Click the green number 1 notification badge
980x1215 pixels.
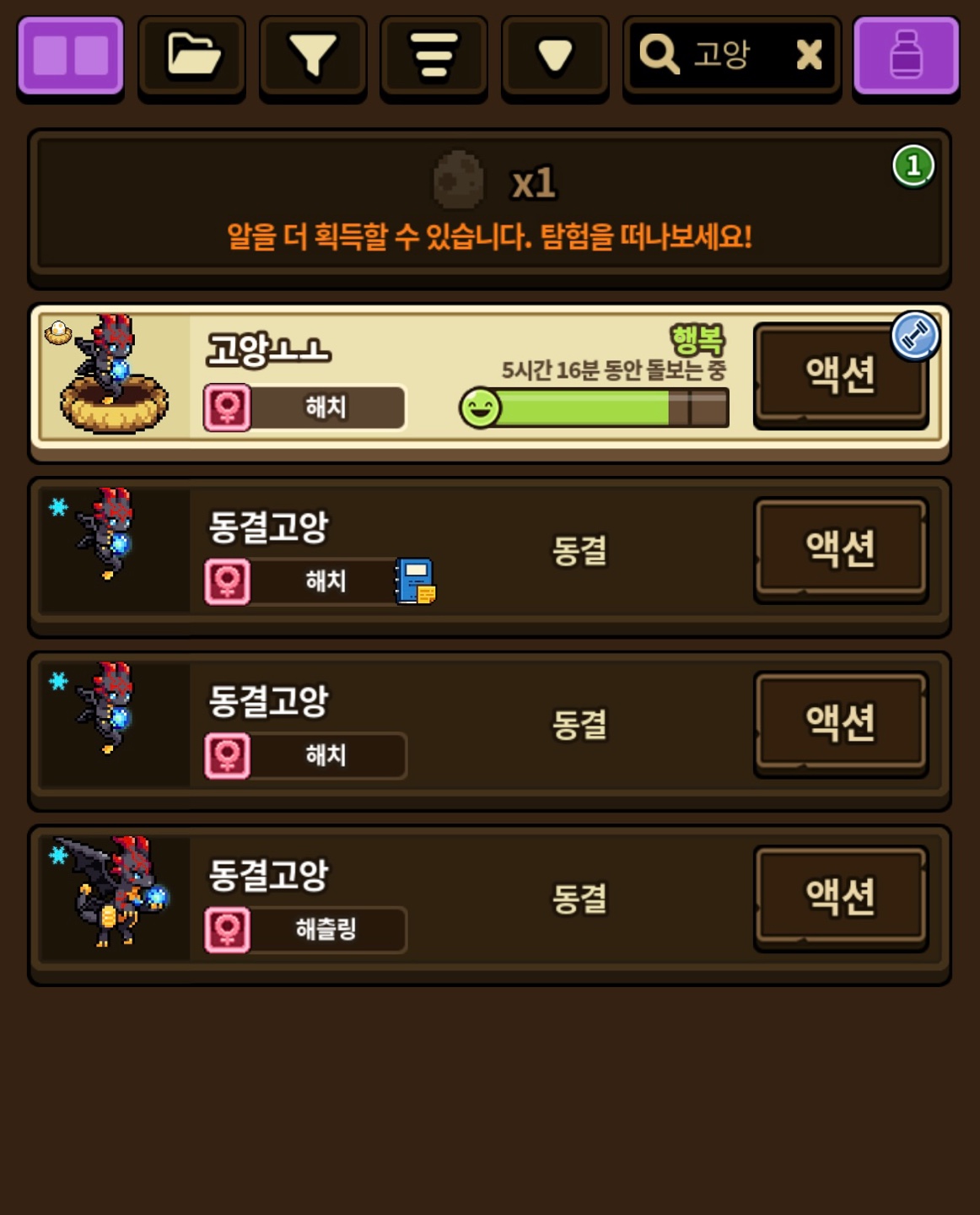[913, 165]
